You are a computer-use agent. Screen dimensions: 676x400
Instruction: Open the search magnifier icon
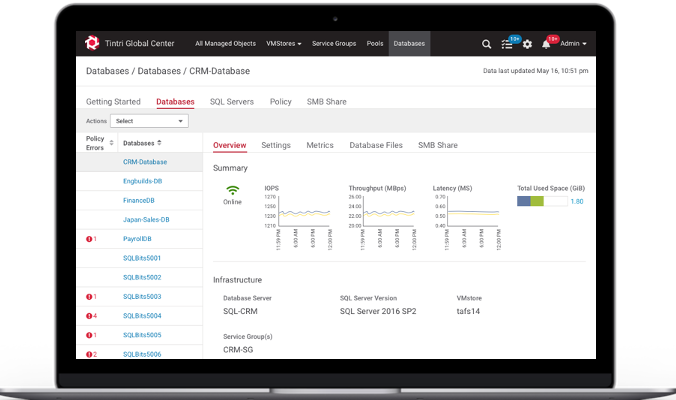click(486, 44)
